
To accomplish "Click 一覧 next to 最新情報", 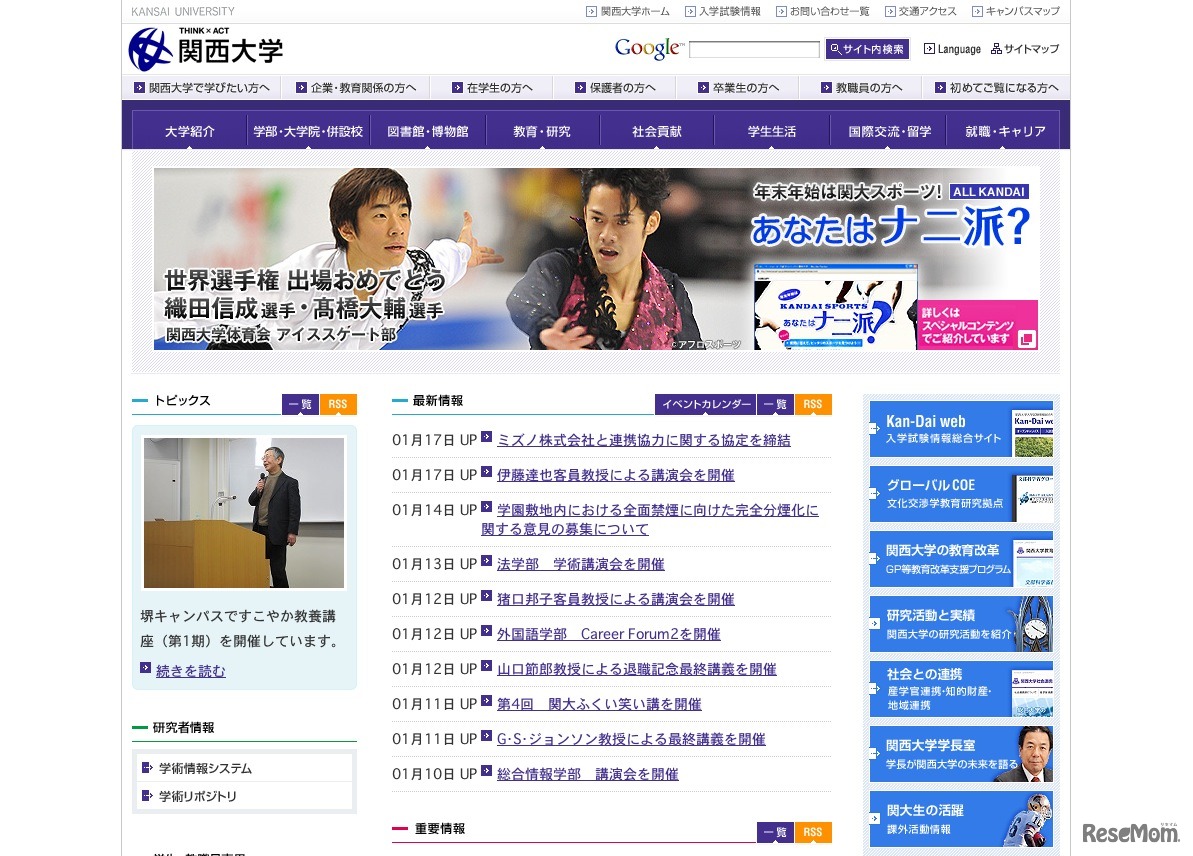I will click(x=775, y=404).
